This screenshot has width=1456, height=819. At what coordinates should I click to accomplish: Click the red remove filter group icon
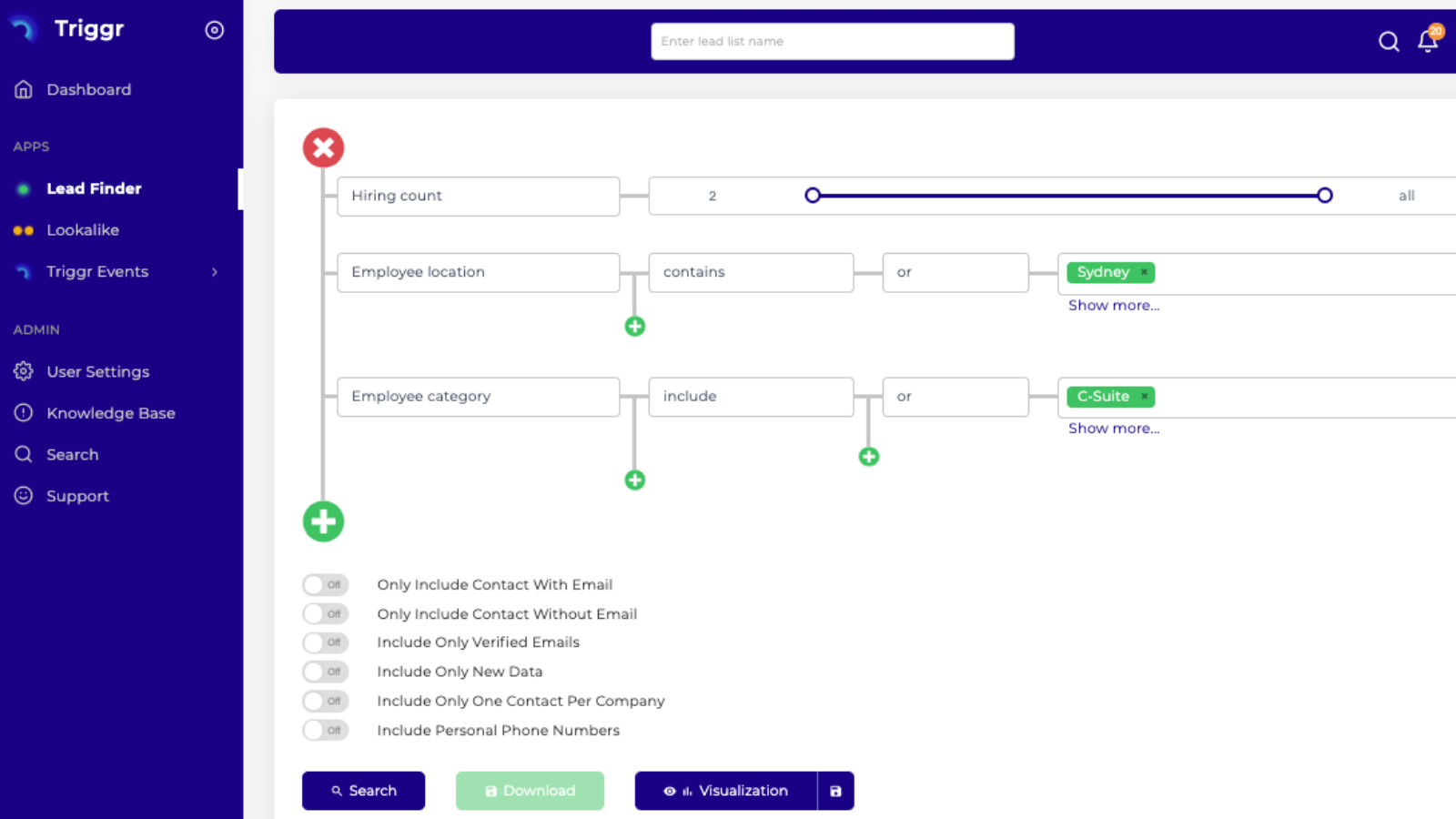(x=323, y=147)
